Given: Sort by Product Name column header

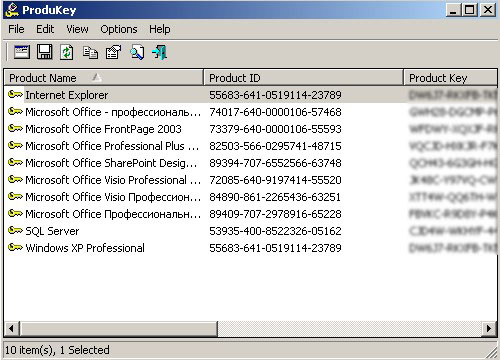Looking at the screenshot, I should point(104,78).
